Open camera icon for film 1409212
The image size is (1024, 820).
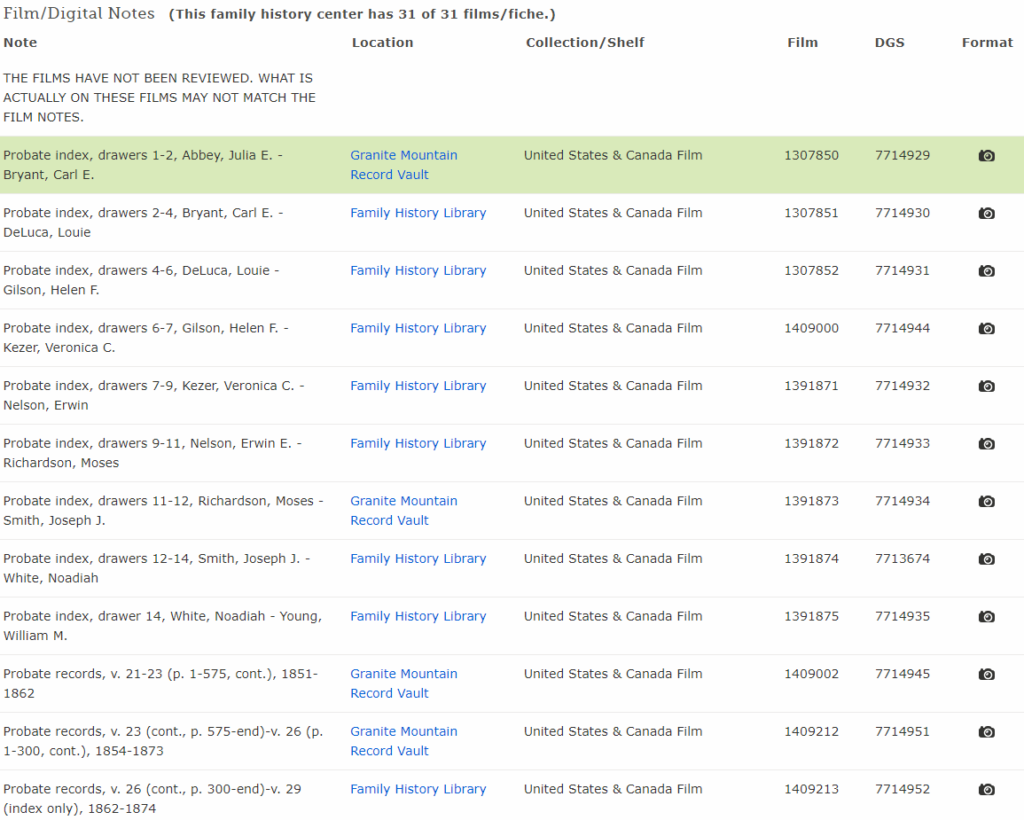coord(986,731)
